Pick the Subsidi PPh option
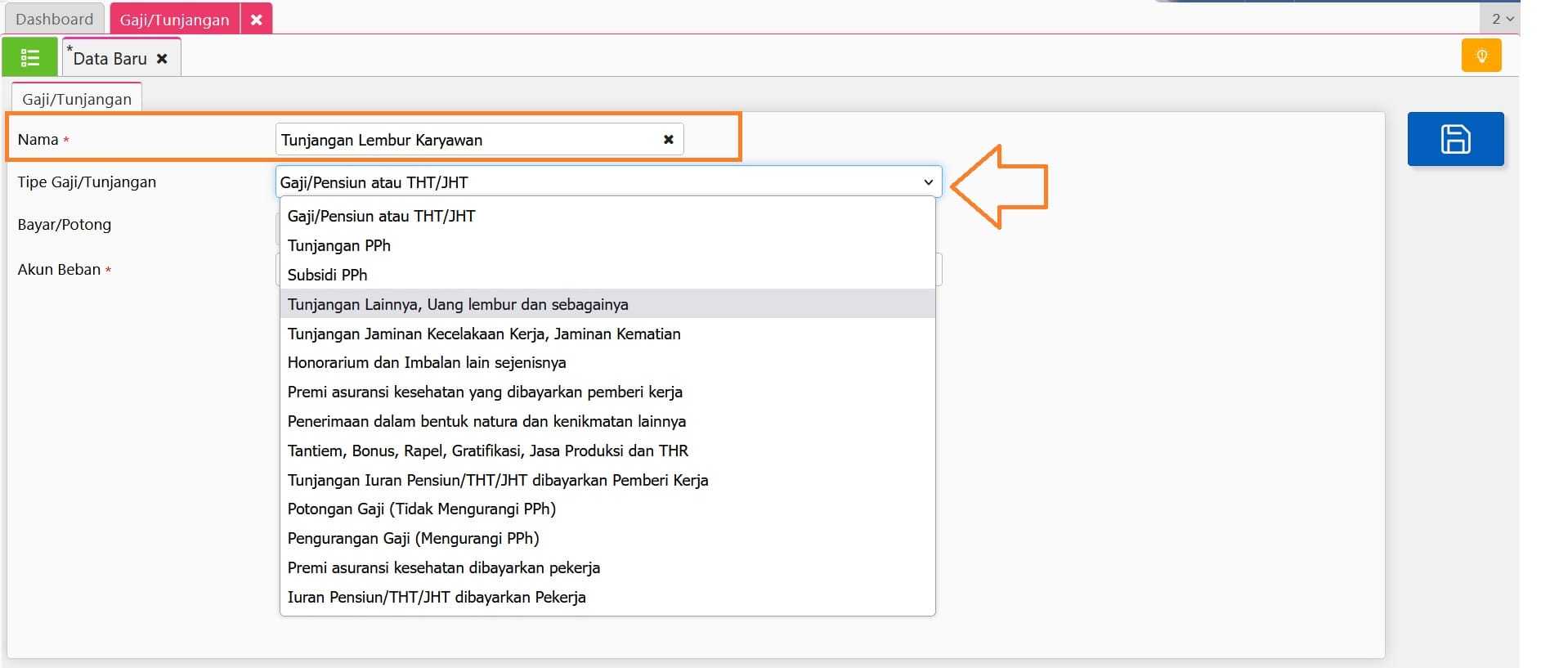This screenshot has width=1568, height=668. [327, 275]
